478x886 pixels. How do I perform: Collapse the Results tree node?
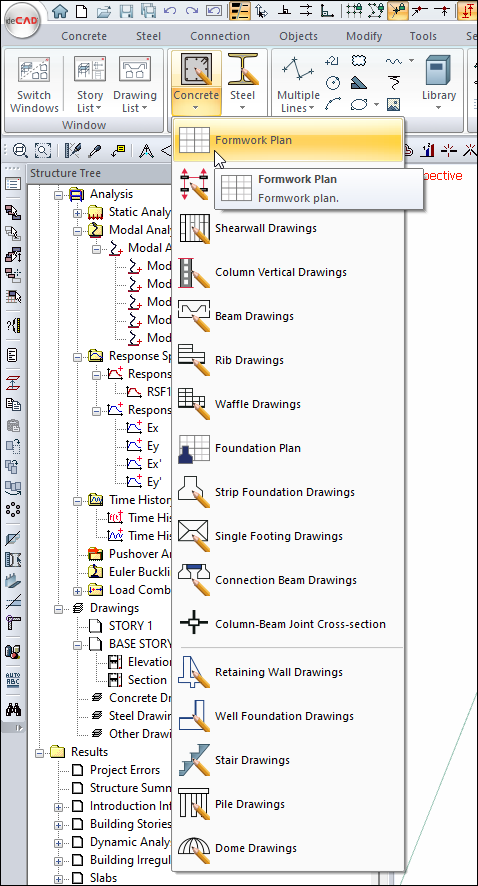pyautogui.click(x=39, y=753)
